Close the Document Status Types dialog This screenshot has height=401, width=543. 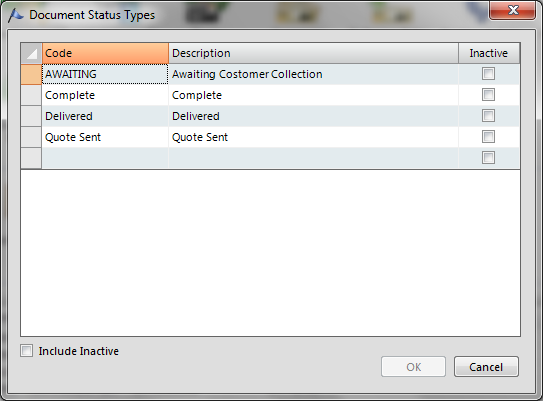pyautogui.click(x=512, y=10)
